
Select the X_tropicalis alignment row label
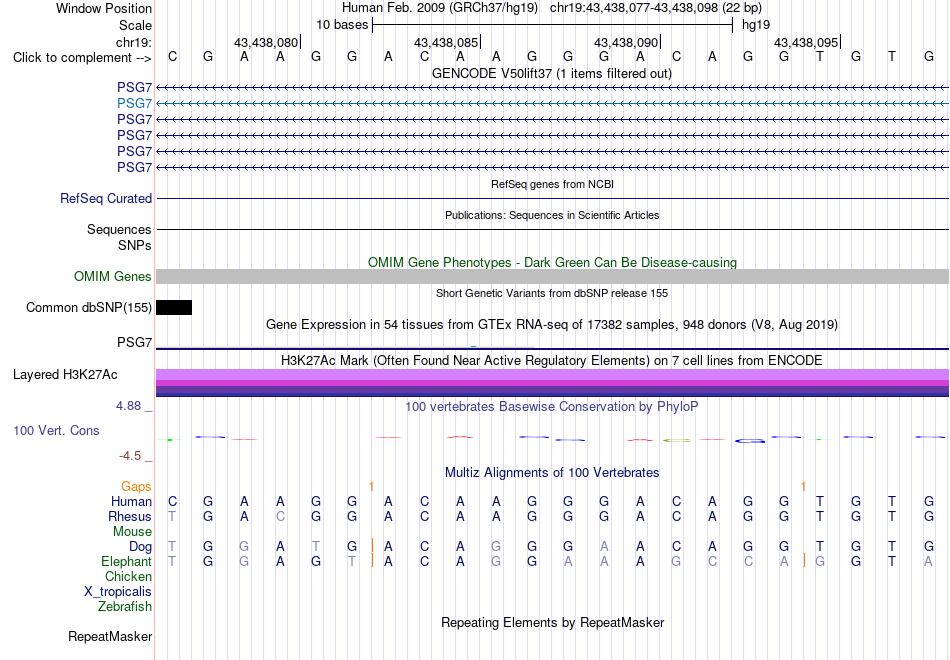point(118,592)
